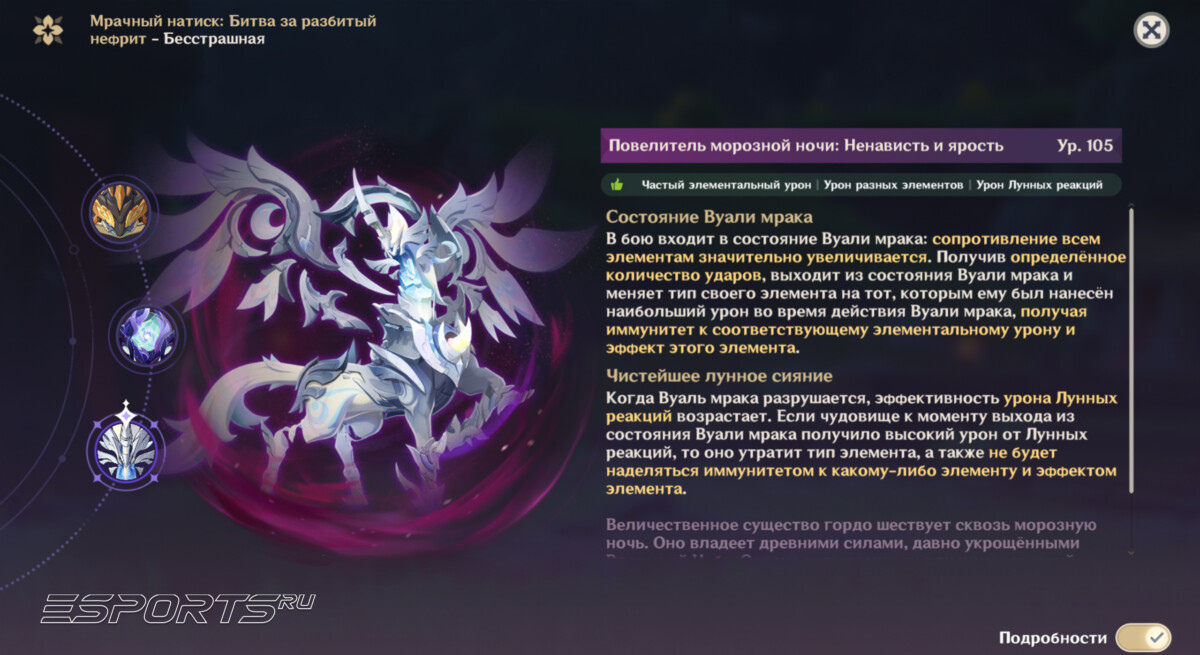Select the white winged beast boss icon
Screen dimensions: 1200x655
coord(124,448)
